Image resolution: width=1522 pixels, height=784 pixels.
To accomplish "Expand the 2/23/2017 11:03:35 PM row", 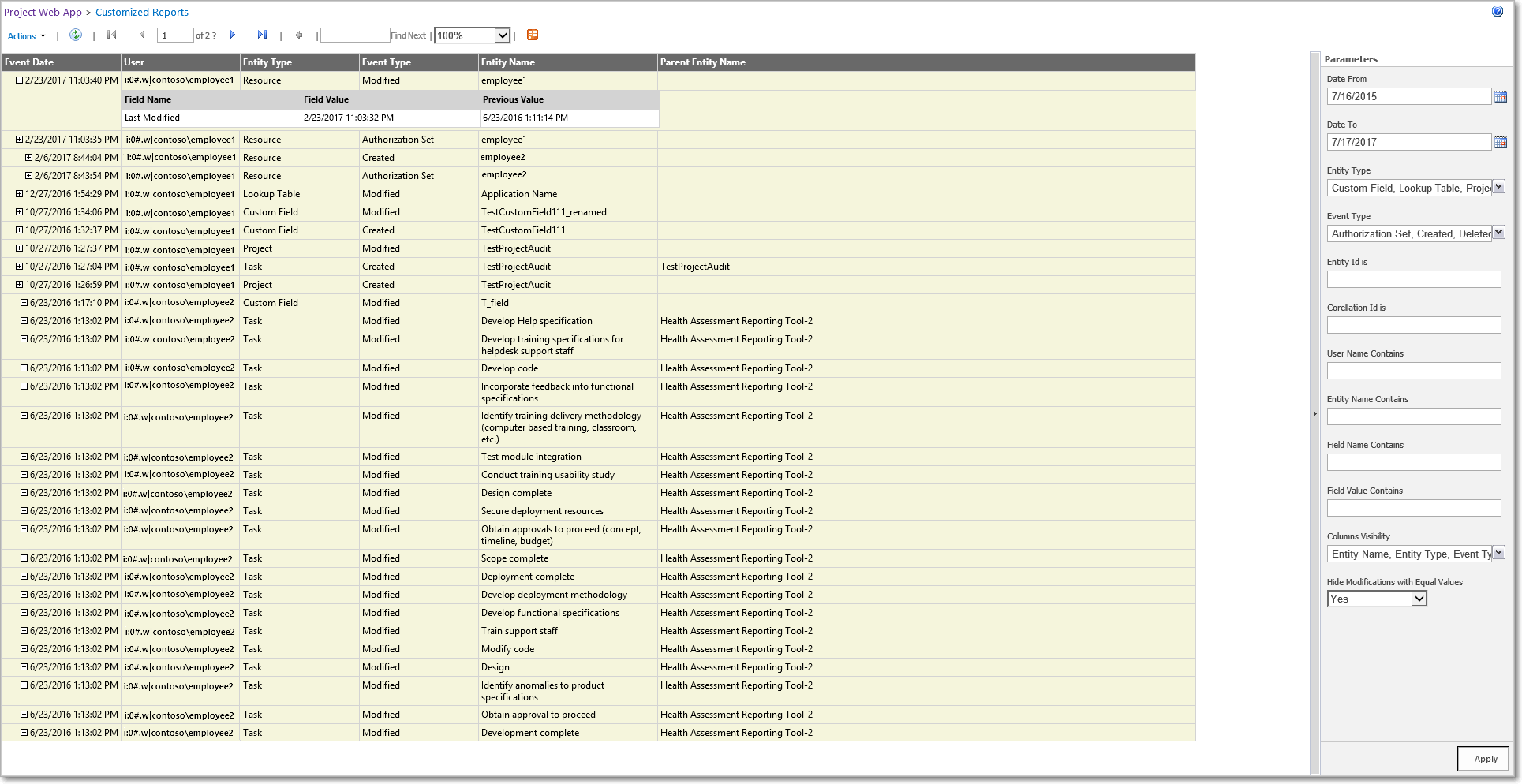I will [20, 139].
